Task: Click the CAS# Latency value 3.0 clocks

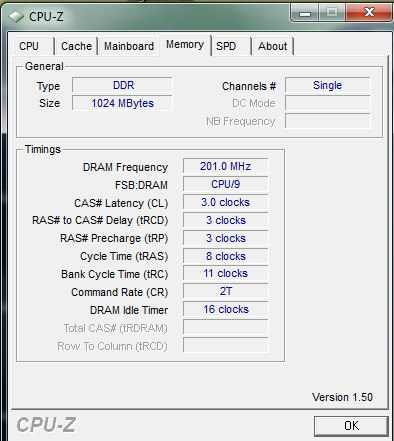Action: [226, 202]
